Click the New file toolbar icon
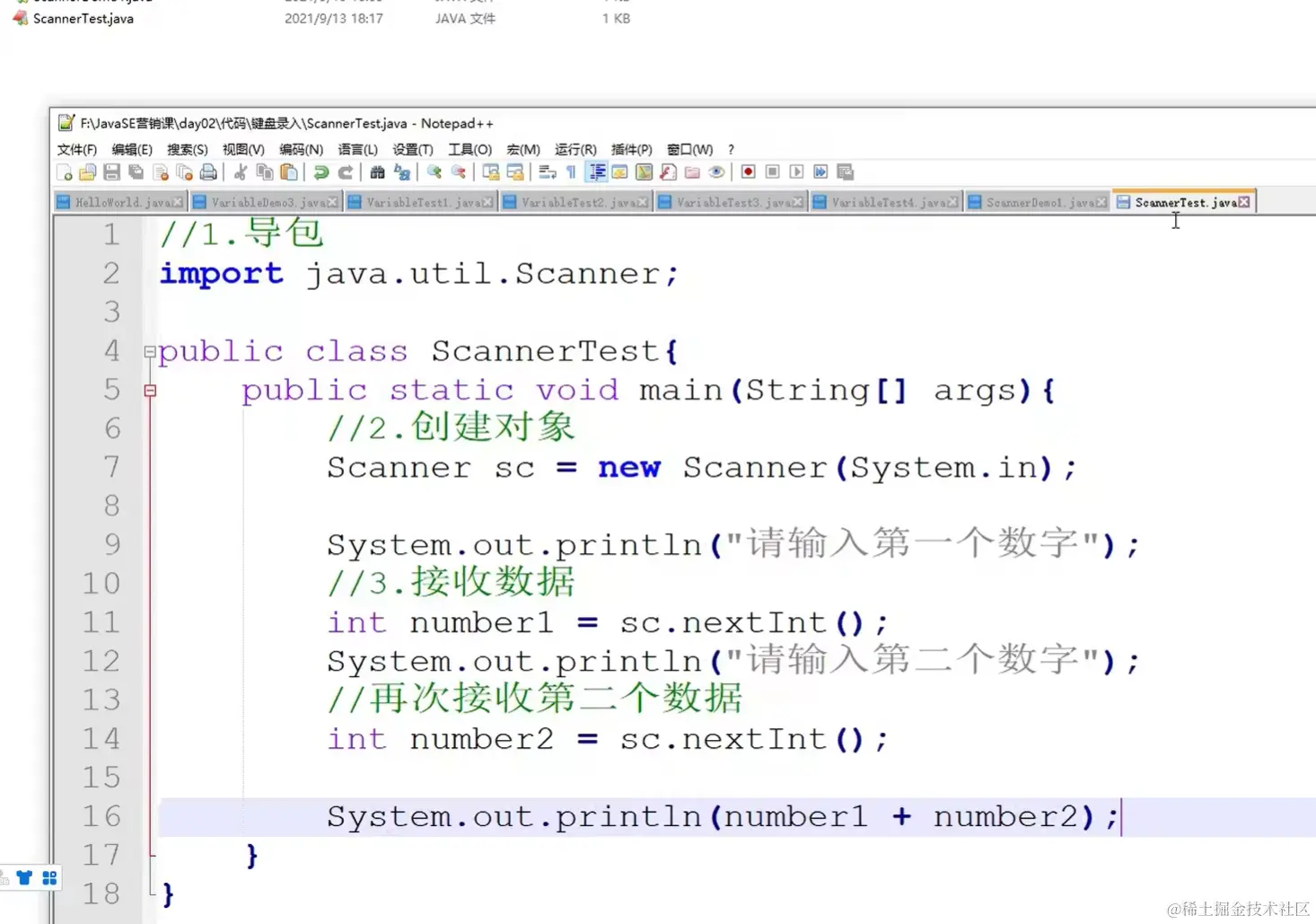The height and width of the screenshot is (924, 1316). pyautogui.click(x=65, y=172)
